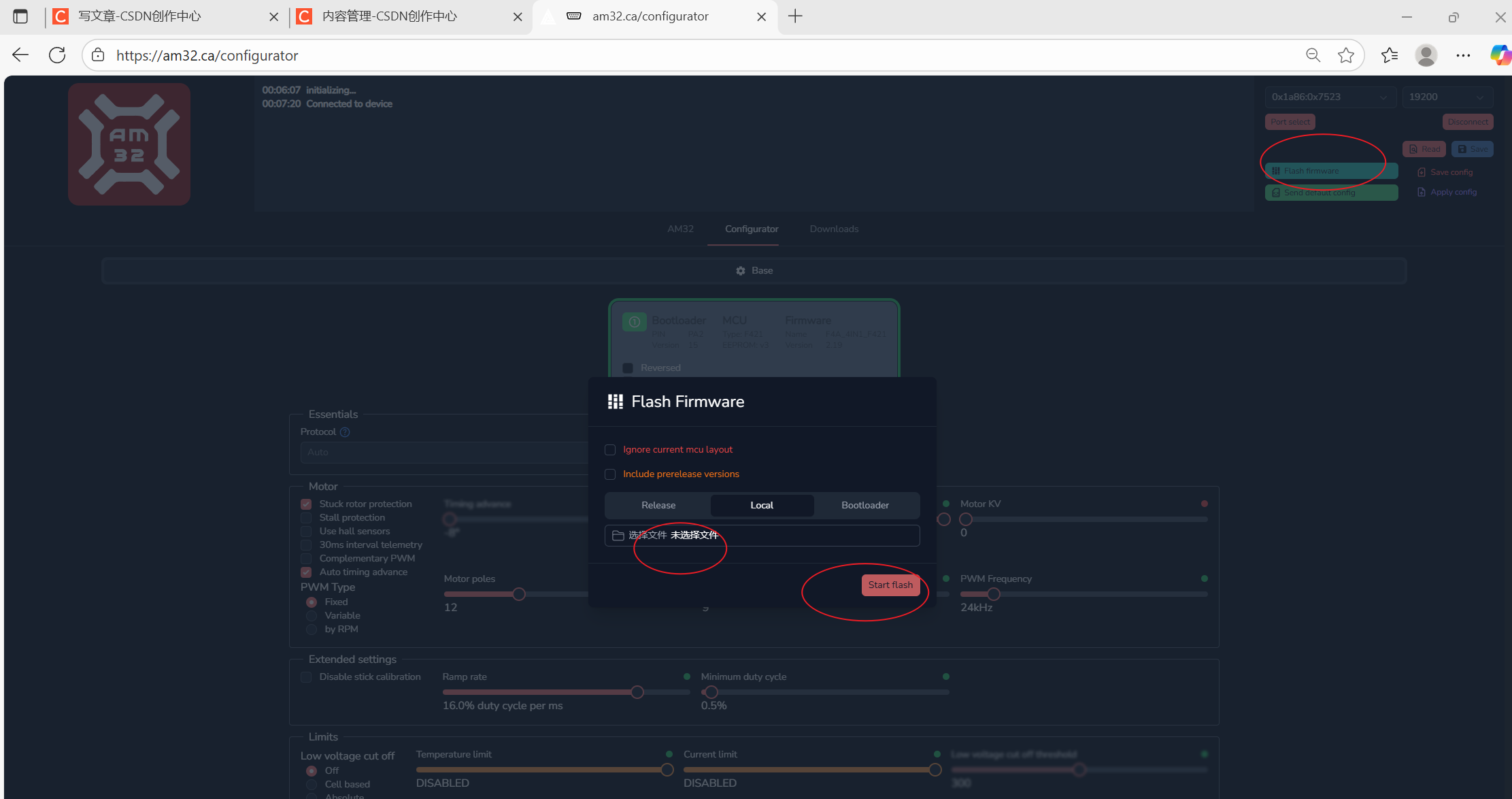1512x799 pixels.
Task: Open the browser profile avatar
Action: pyautogui.click(x=1426, y=55)
